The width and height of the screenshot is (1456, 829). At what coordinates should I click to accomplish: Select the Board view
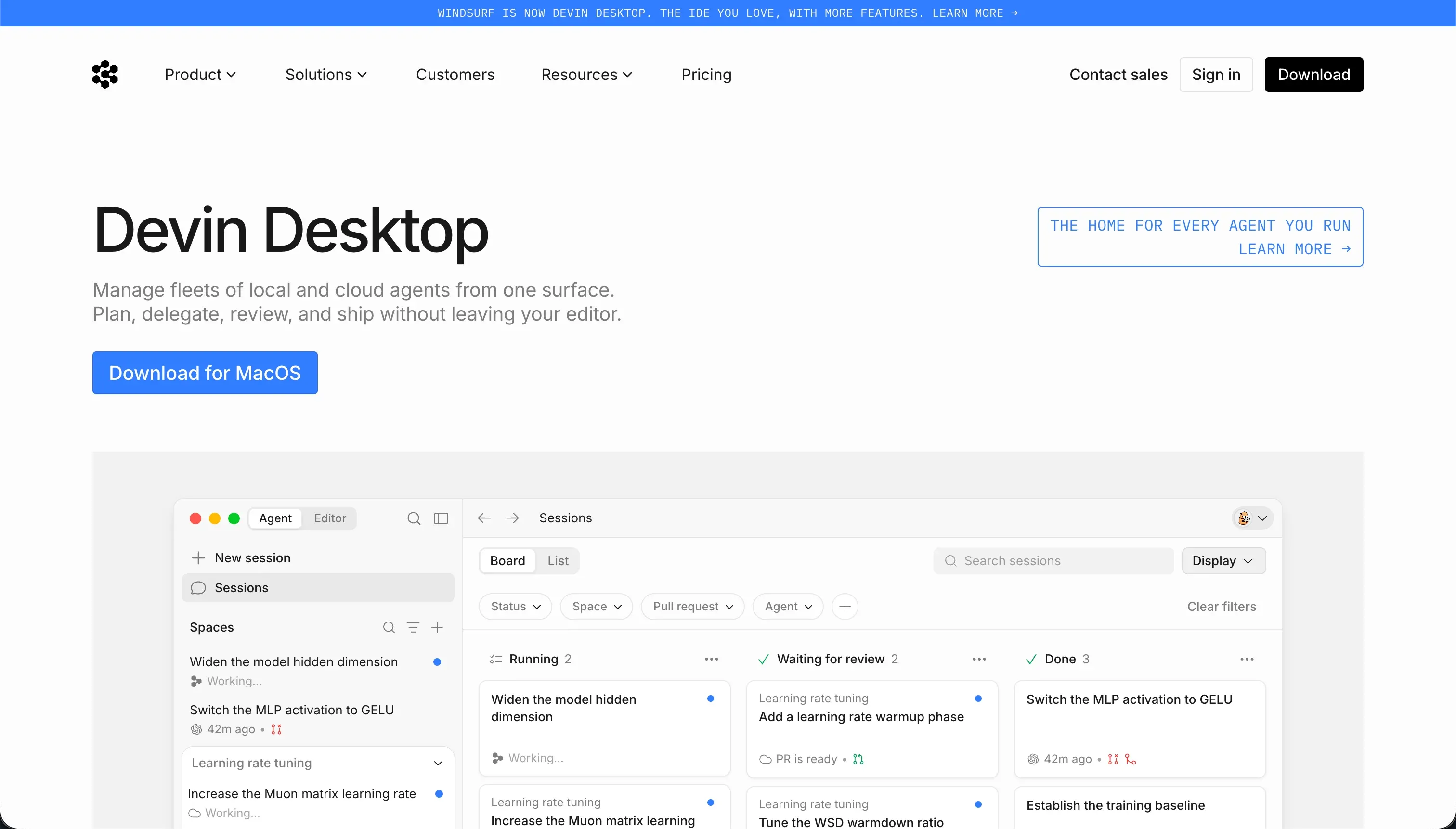pos(507,561)
